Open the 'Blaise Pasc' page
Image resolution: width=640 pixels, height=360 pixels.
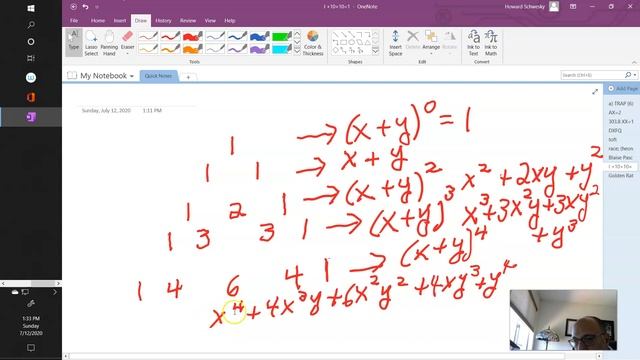pyautogui.click(x=620, y=158)
